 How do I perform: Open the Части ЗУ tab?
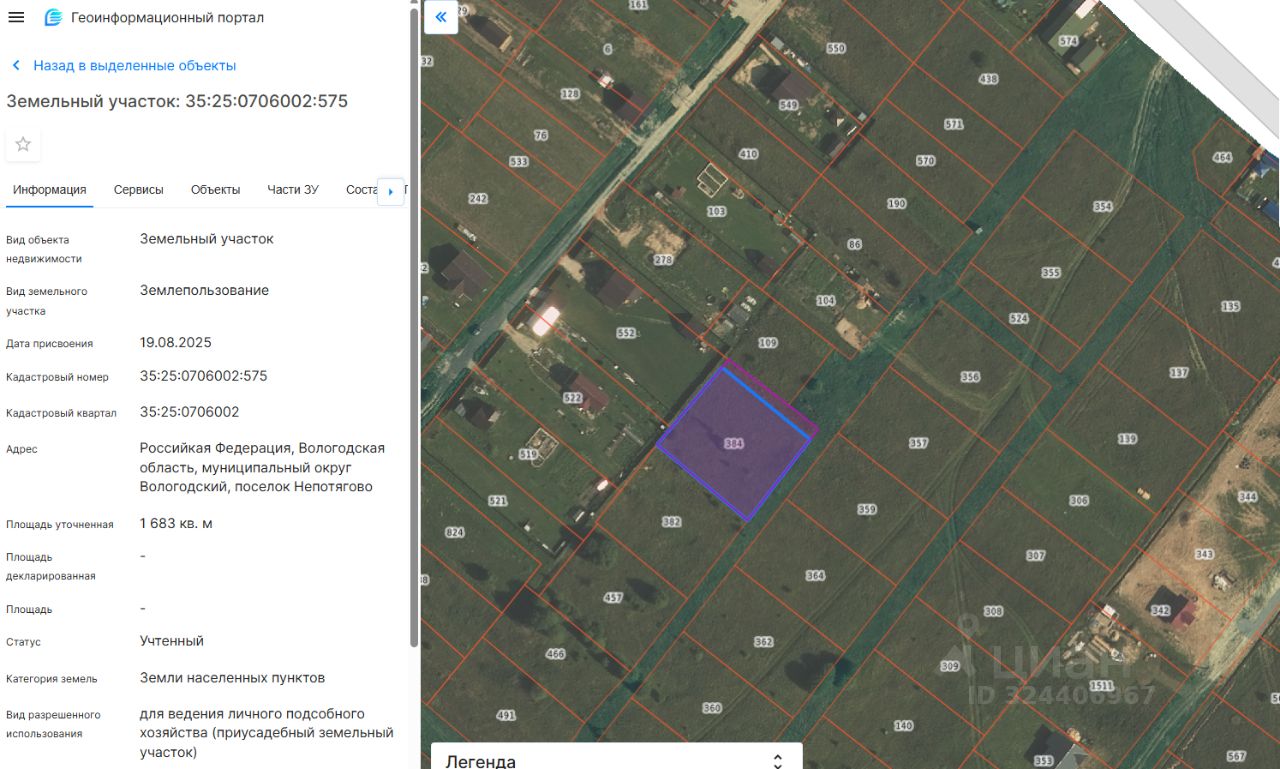[293, 190]
